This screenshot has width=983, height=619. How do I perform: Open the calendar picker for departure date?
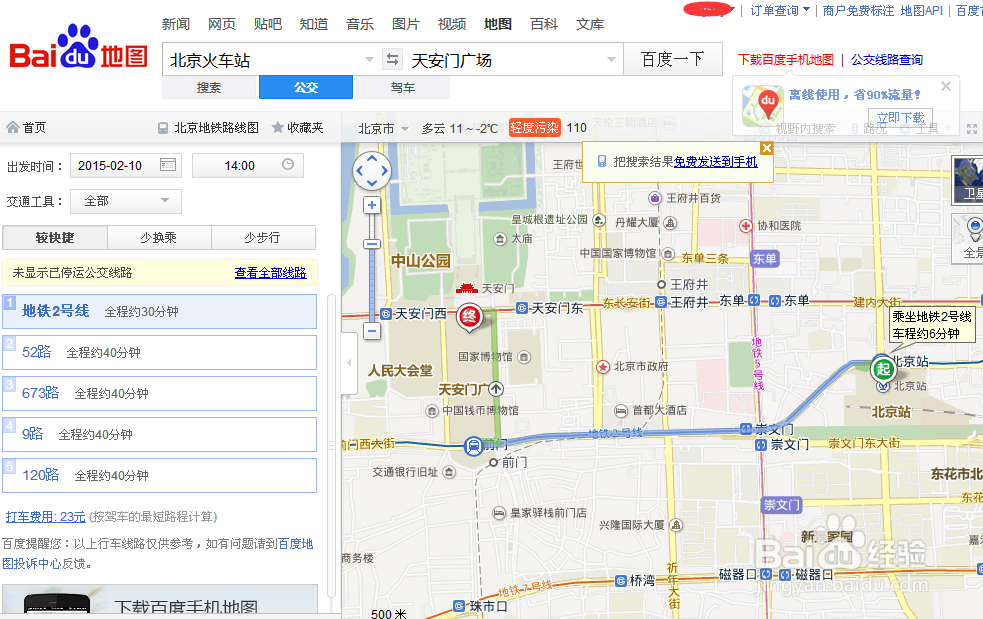(x=167, y=165)
